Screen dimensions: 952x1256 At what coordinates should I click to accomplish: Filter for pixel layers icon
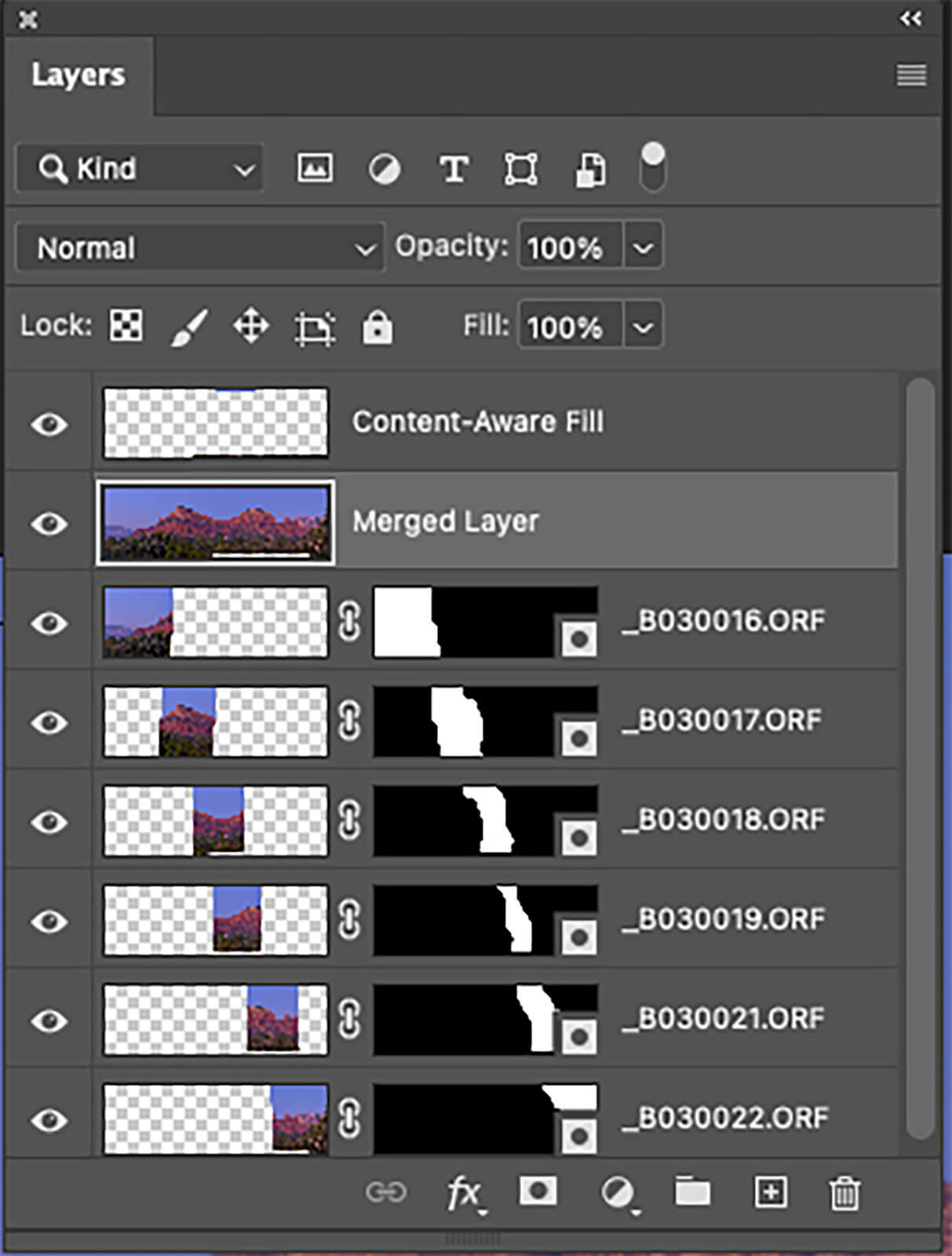click(x=314, y=168)
